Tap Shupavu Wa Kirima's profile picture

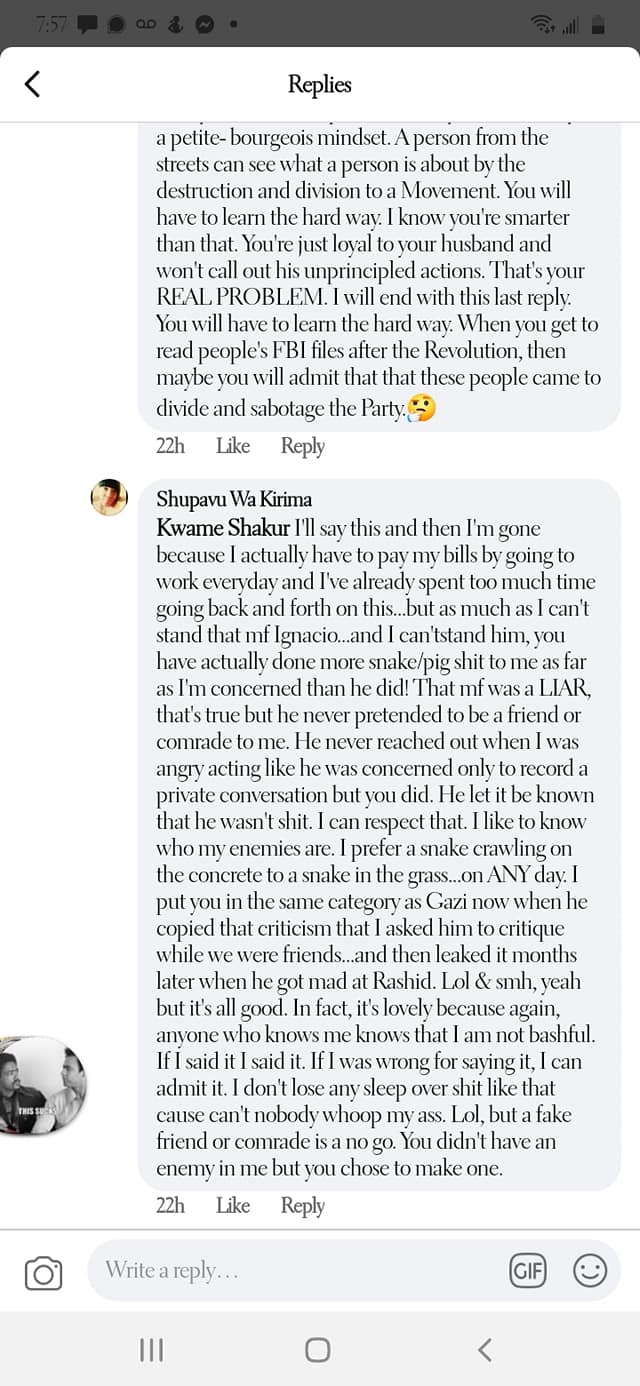(109, 497)
